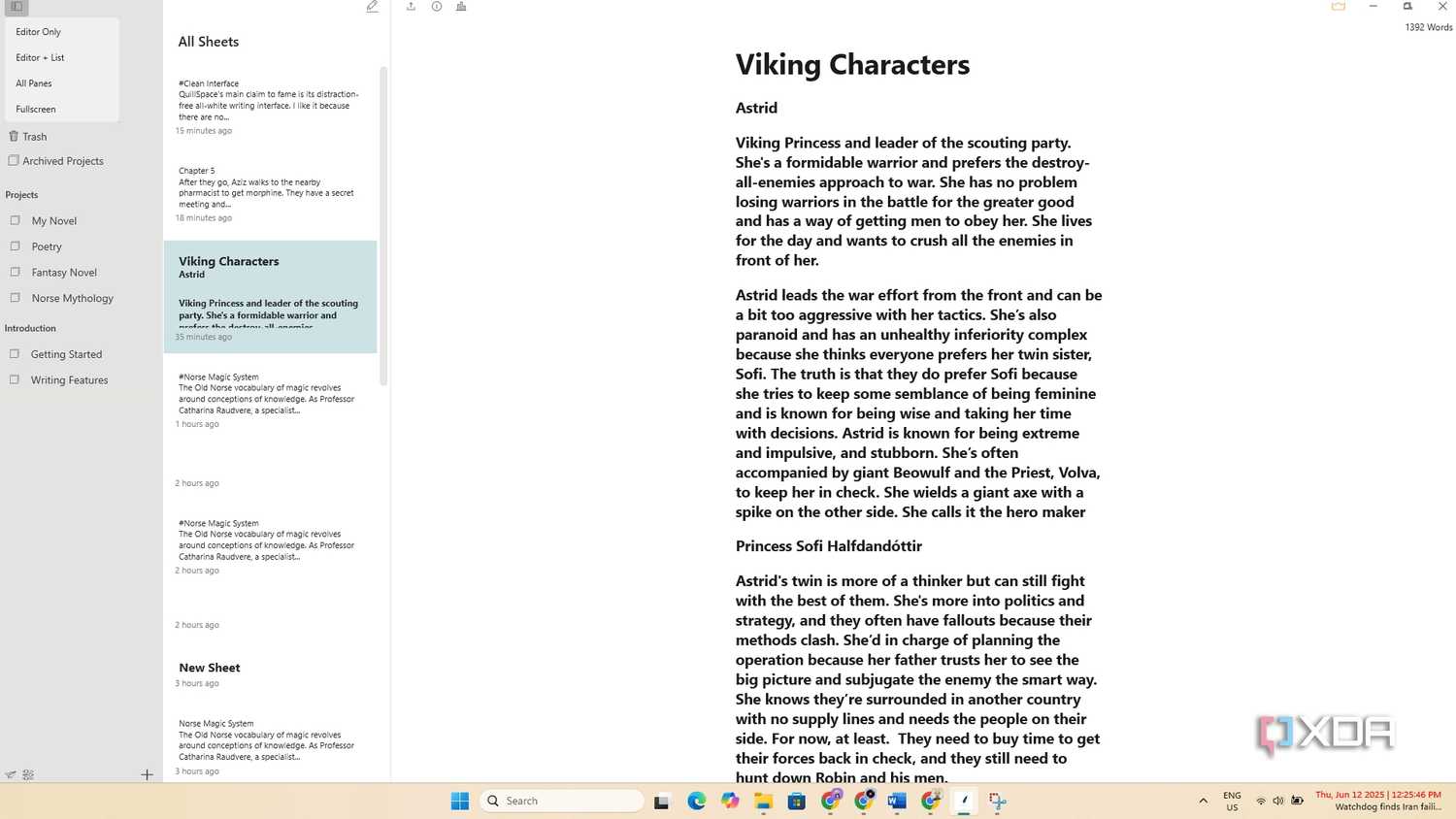1456x819 pixels.
Task: Open Norse Magic System sheet from 1 hours ago
Action: pyautogui.click(x=270, y=400)
